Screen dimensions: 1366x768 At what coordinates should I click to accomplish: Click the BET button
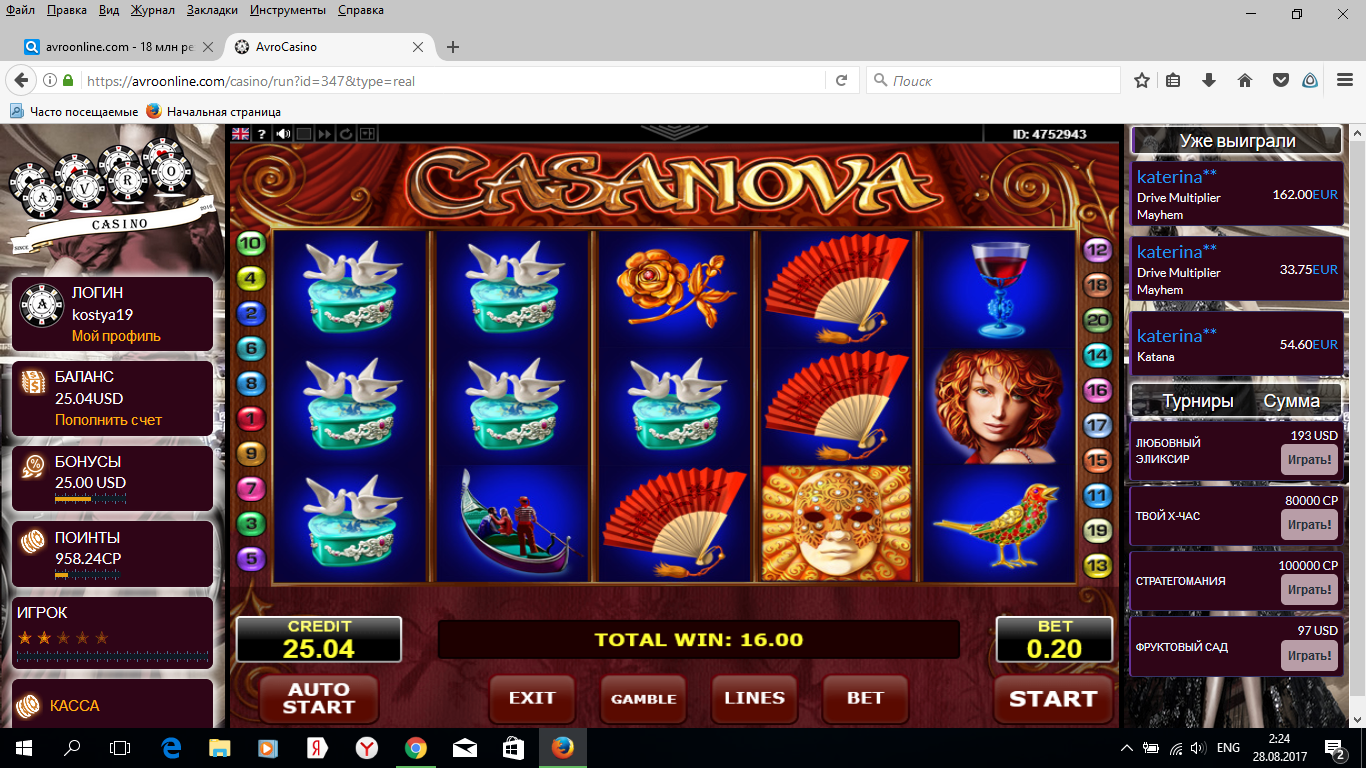tap(865, 698)
